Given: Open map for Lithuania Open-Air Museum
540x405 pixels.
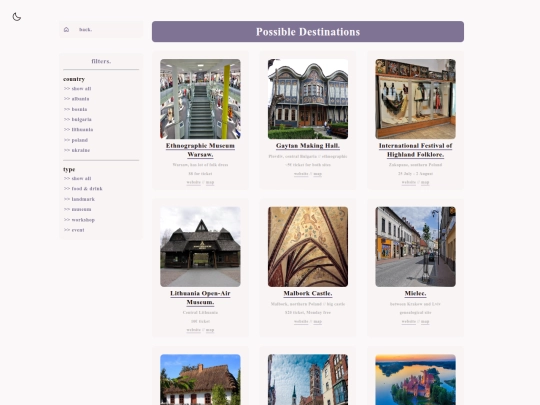Looking at the screenshot, I should coord(210,330).
